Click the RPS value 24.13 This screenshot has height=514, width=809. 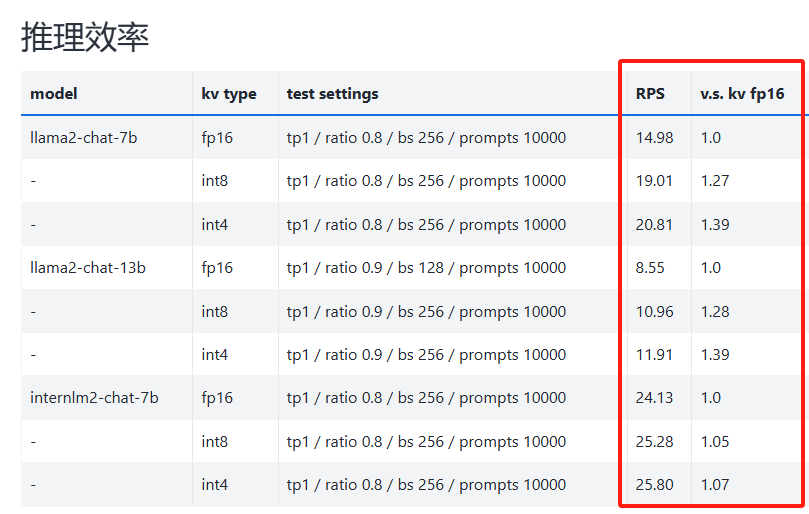(654, 398)
